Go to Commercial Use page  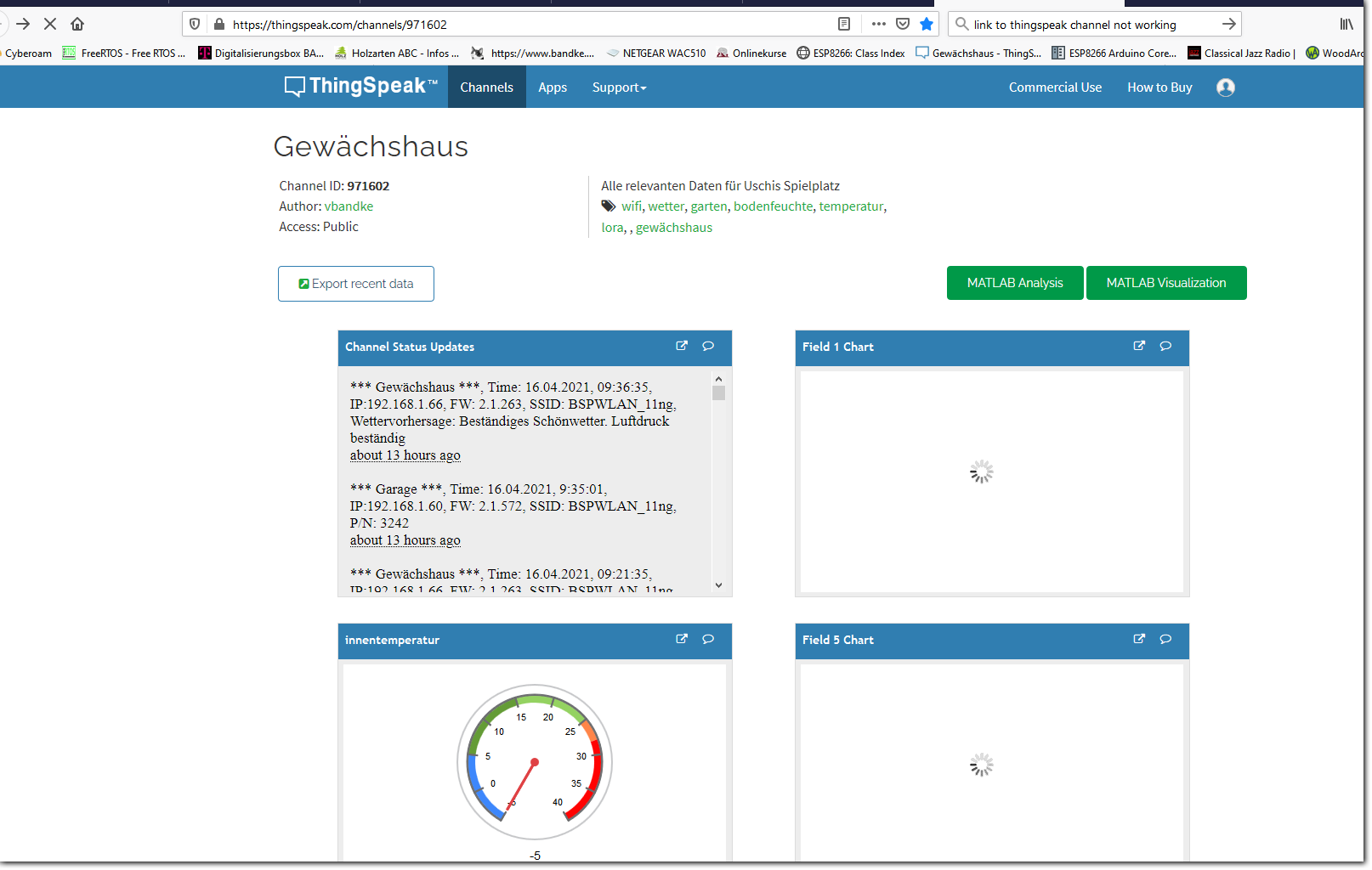1055,88
